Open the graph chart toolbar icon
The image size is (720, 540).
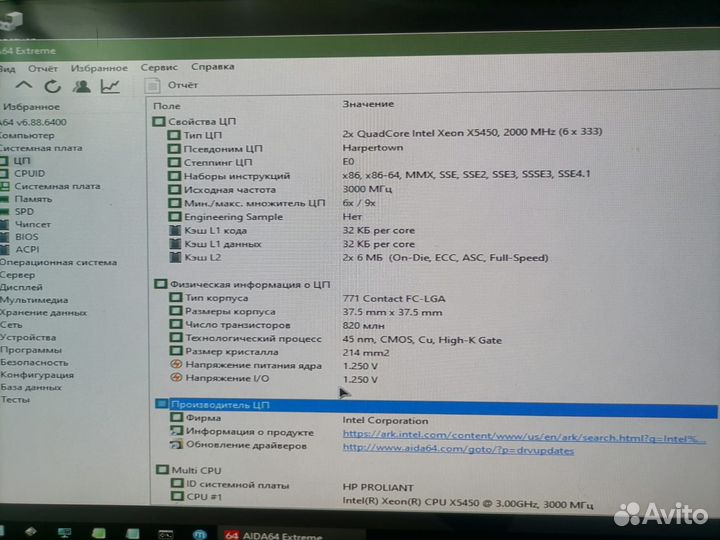click(x=110, y=86)
